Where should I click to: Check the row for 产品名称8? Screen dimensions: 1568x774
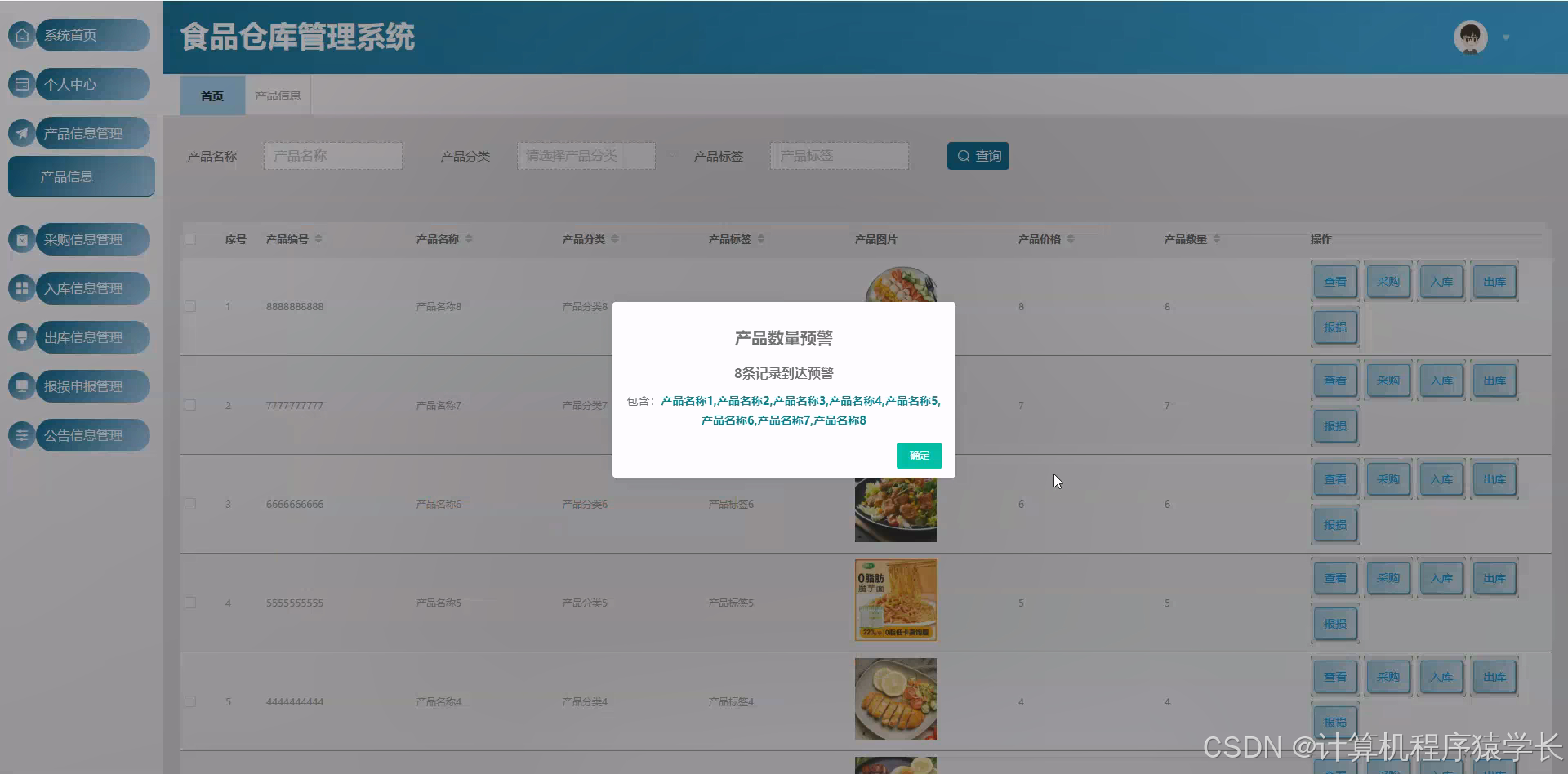(190, 306)
